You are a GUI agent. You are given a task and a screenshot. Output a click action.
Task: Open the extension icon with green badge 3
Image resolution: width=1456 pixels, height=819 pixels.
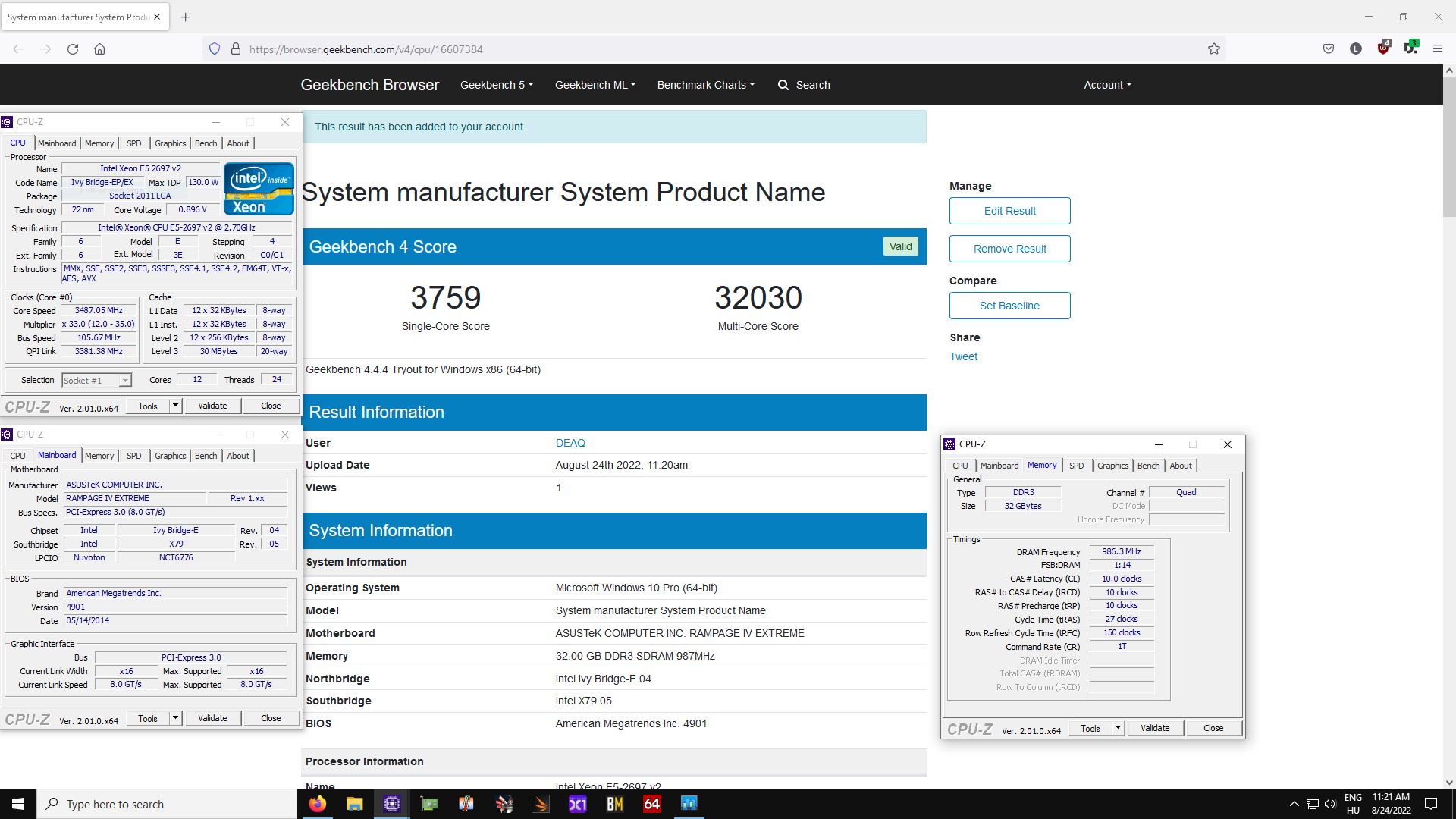pos(1411,47)
